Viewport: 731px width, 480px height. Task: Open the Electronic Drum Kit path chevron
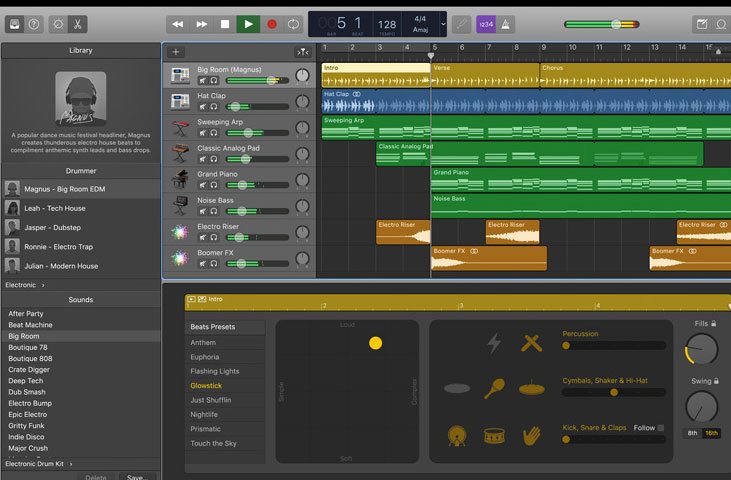tap(71, 463)
